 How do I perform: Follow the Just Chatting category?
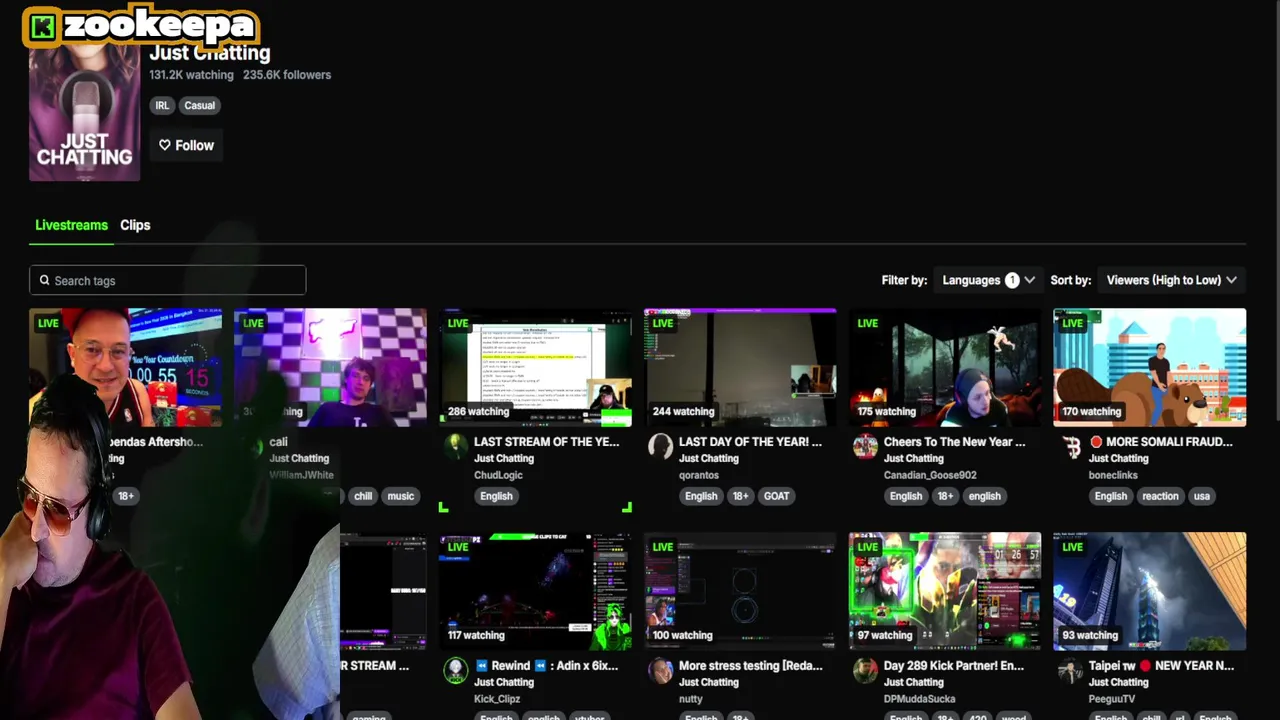[x=186, y=145]
